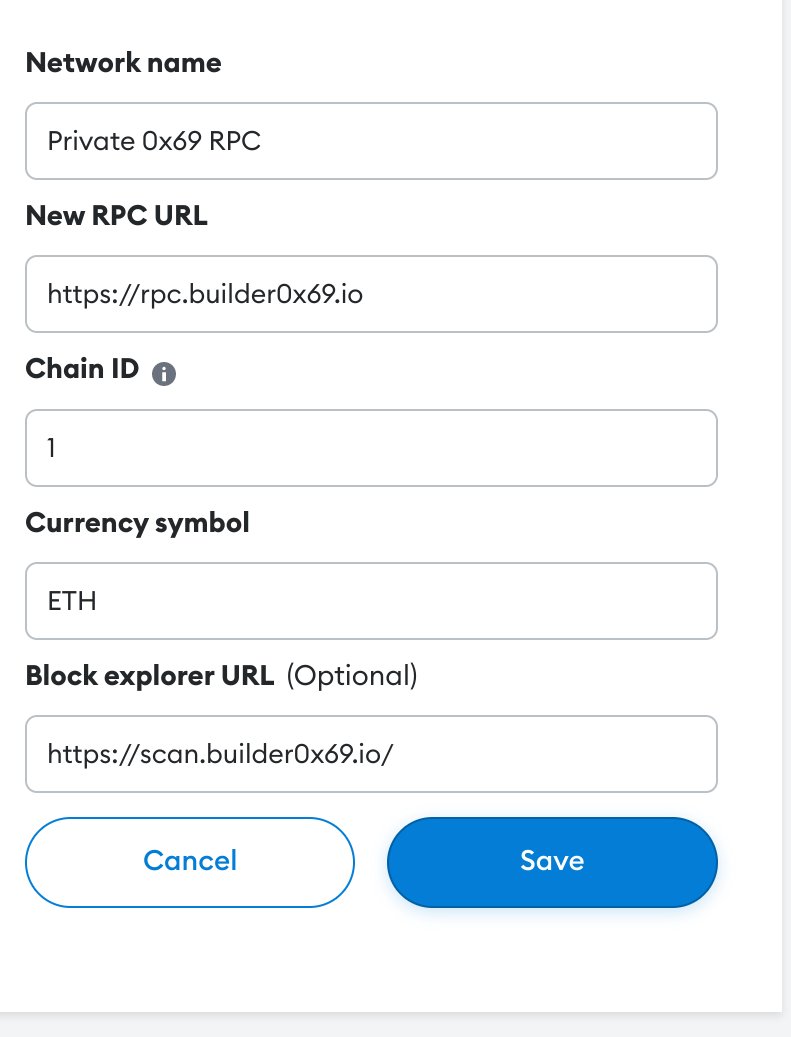Click the "New RPC URL" label
This screenshot has width=791, height=1037.
116,216
